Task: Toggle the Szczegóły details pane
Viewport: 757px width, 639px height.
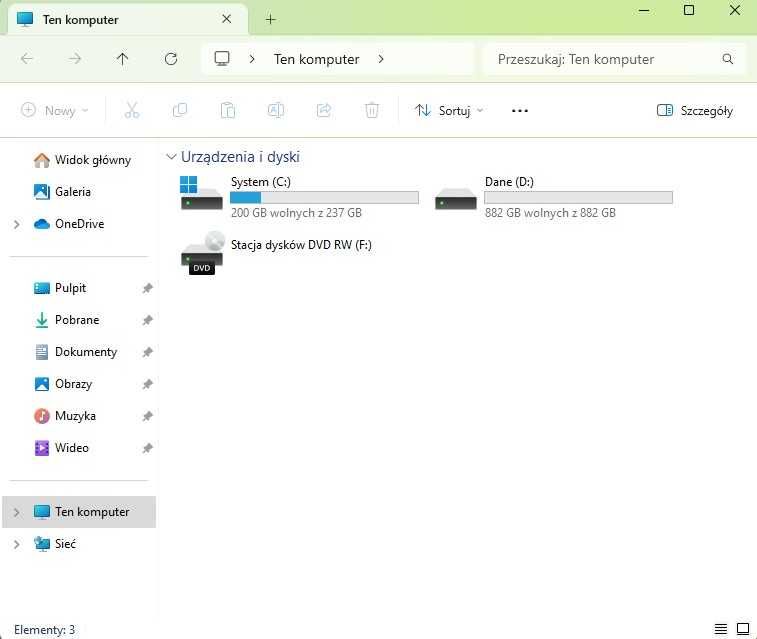Action: click(695, 111)
